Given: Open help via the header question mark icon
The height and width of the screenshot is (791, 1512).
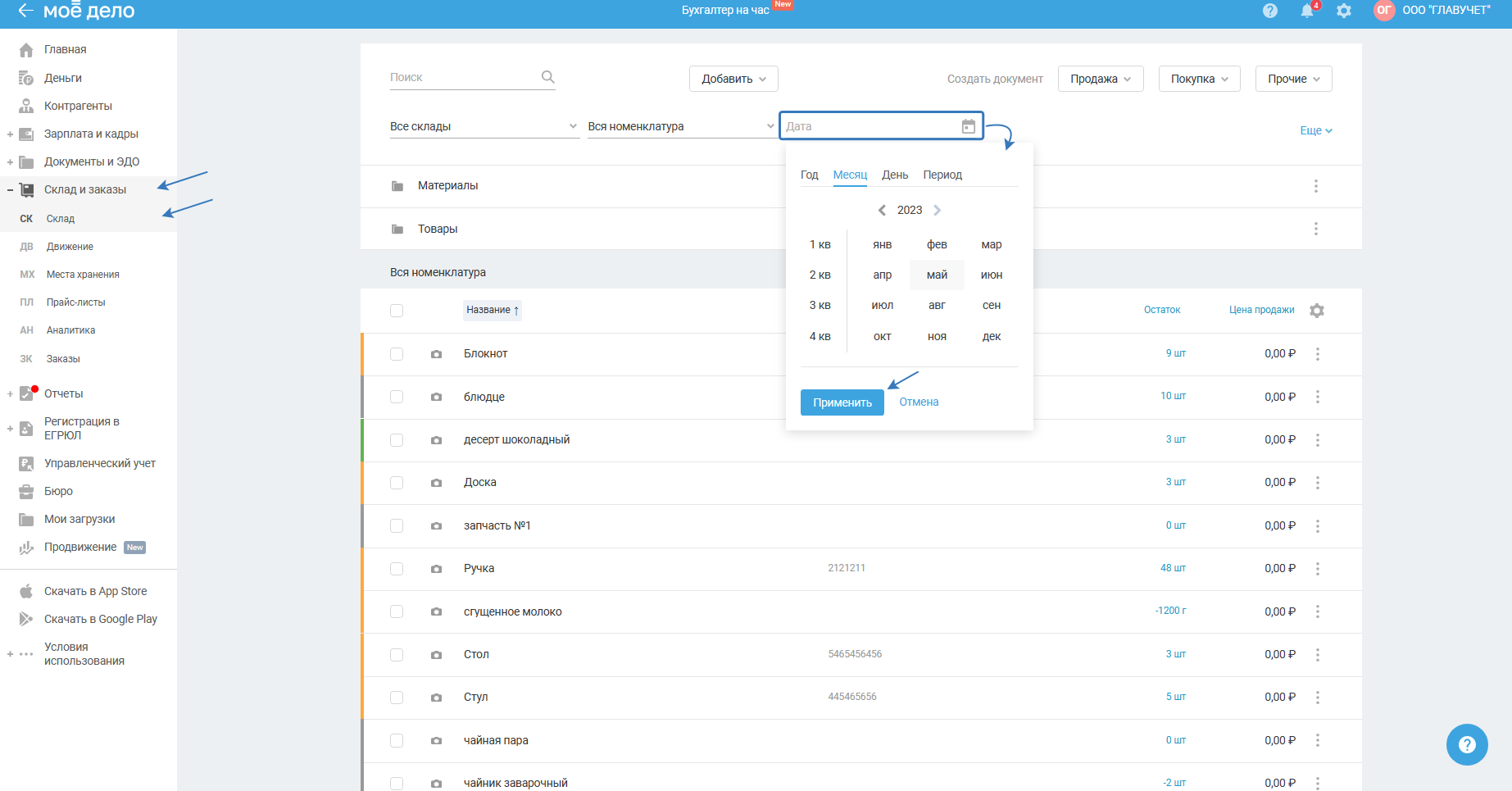Looking at the screenshot, I should pyautogui.click(x=1270, y=11).
